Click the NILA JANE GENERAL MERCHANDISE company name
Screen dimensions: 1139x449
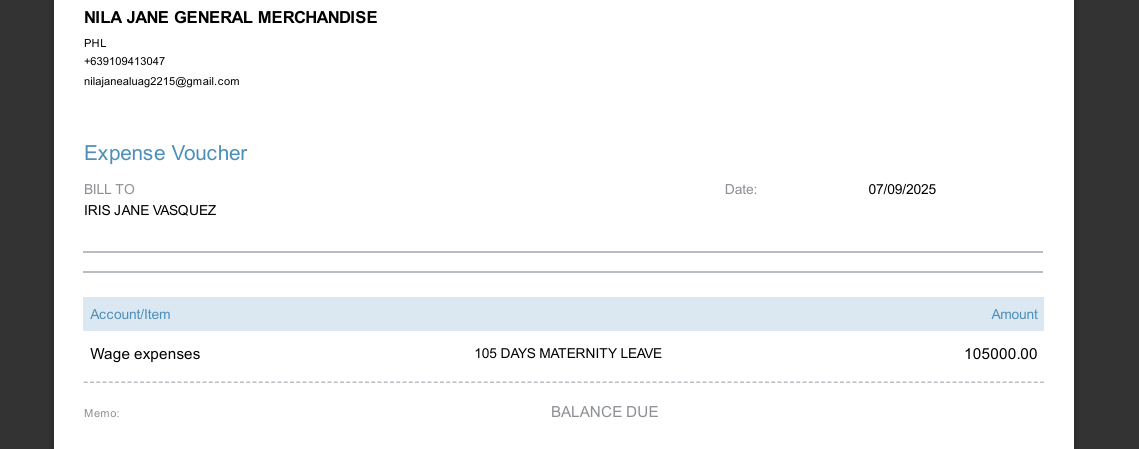point(230,17)
